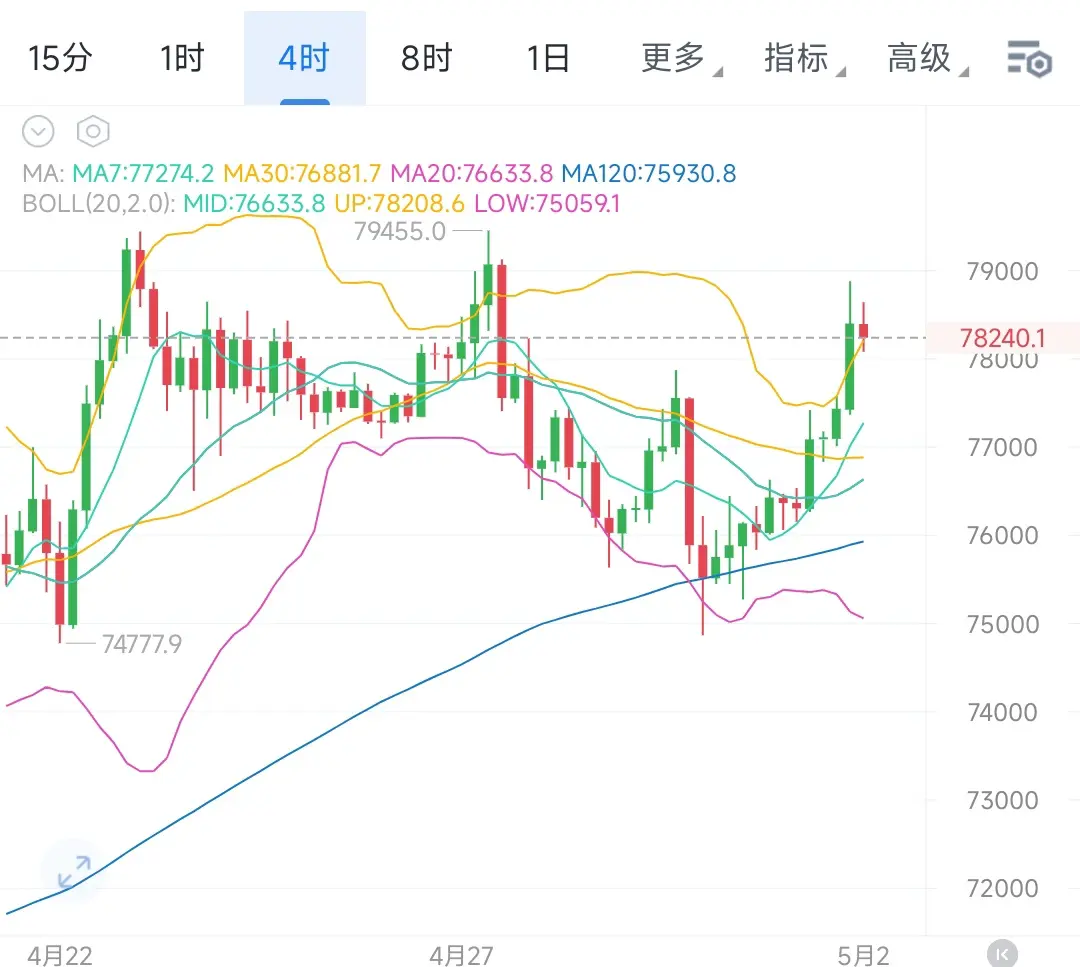Switch to the 1日 daily timeframe tab
Viewport: 1080px width, 967px height.
point(548,58)
